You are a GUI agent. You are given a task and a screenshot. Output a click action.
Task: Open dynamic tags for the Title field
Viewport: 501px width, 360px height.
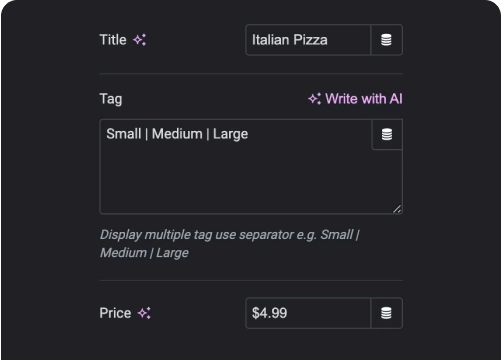coord(386,40)
